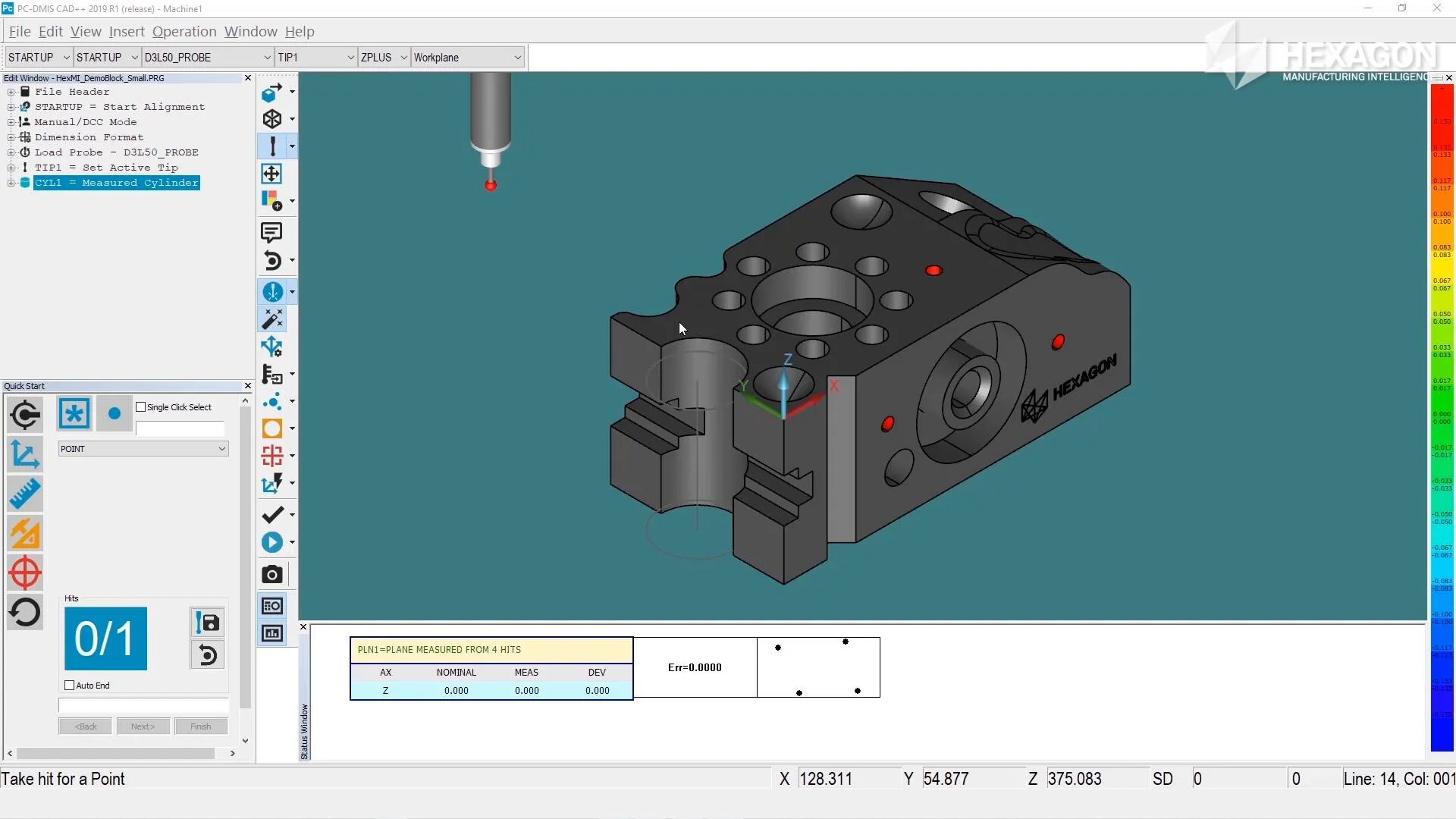Toggle the Auto End checkbox
The image size is (1456, 819).
70,686
